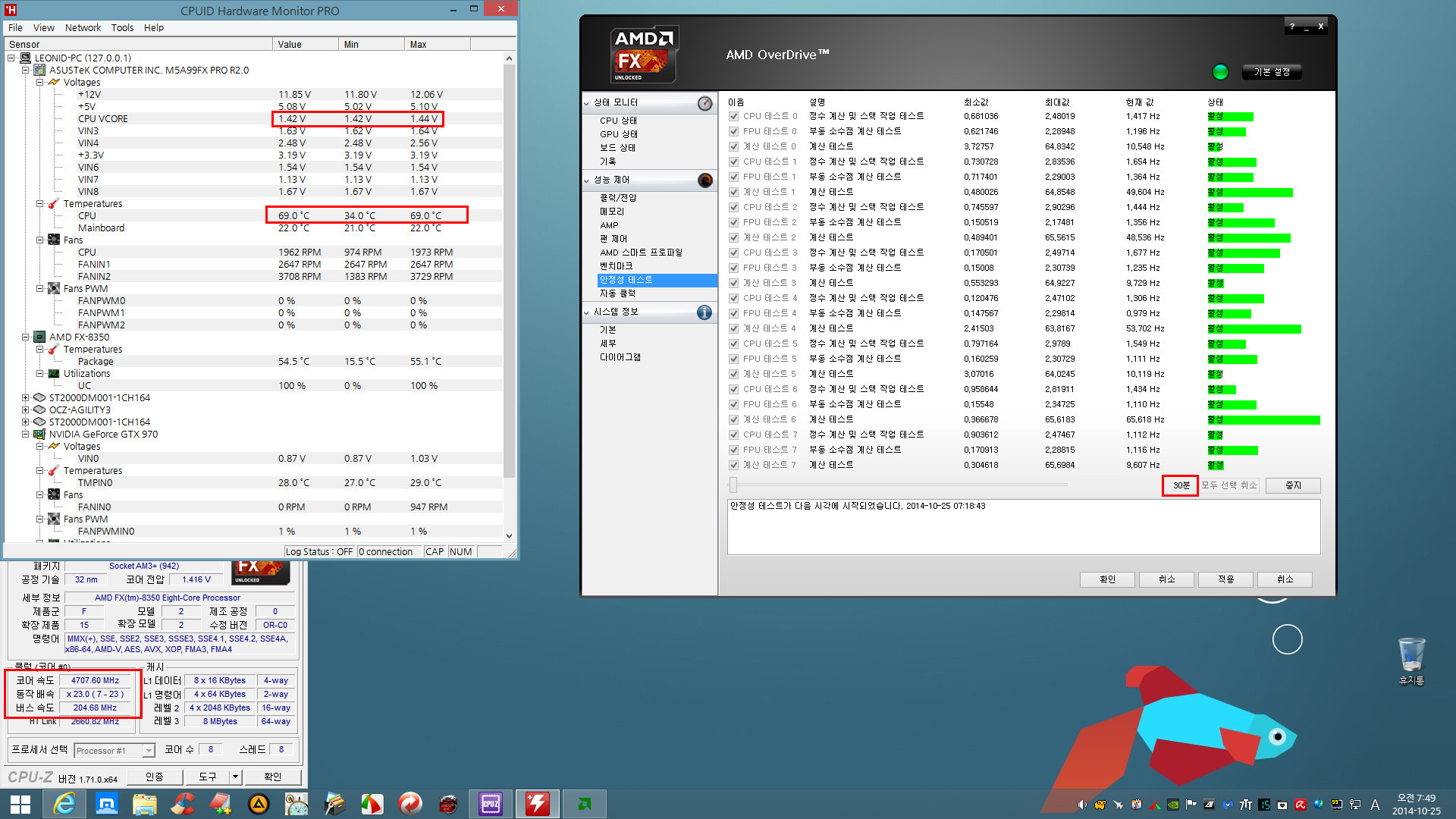Switch to AMD OverDrive via green AMD taskbar icon

[585, 804]
